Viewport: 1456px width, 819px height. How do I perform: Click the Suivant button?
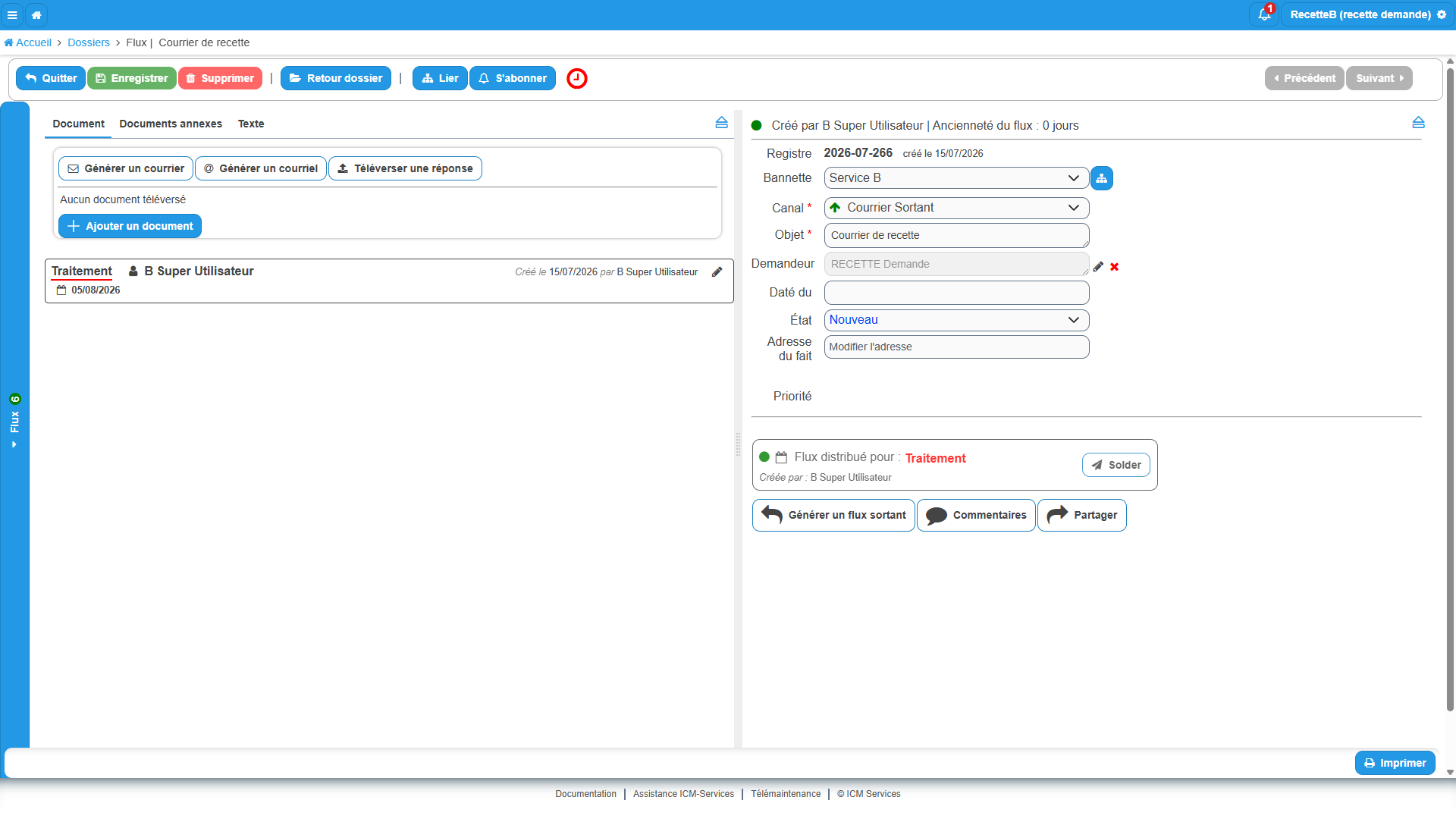1379,78
